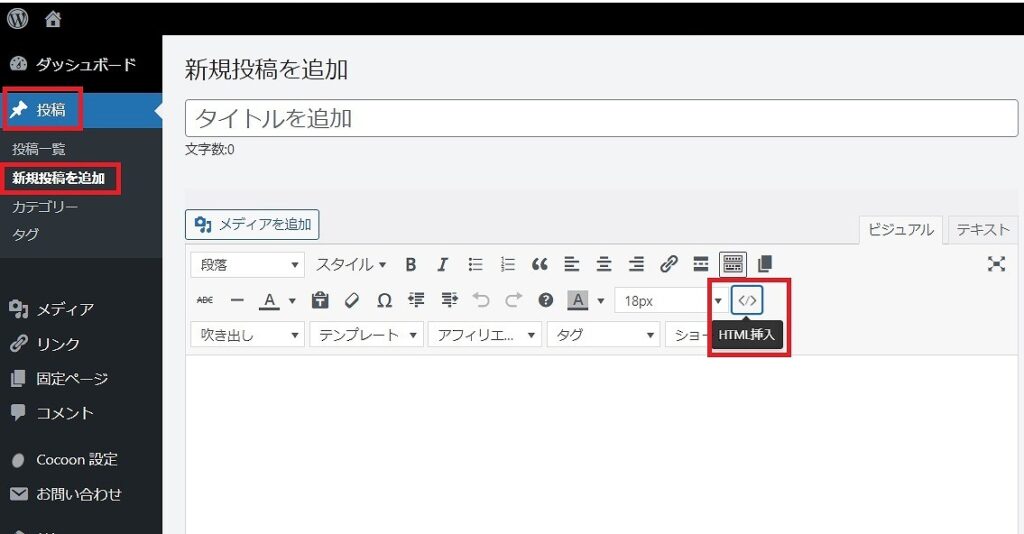The image size is (1024, 534).
Task: Open the site home icon
Action: (x=53, y=20)
